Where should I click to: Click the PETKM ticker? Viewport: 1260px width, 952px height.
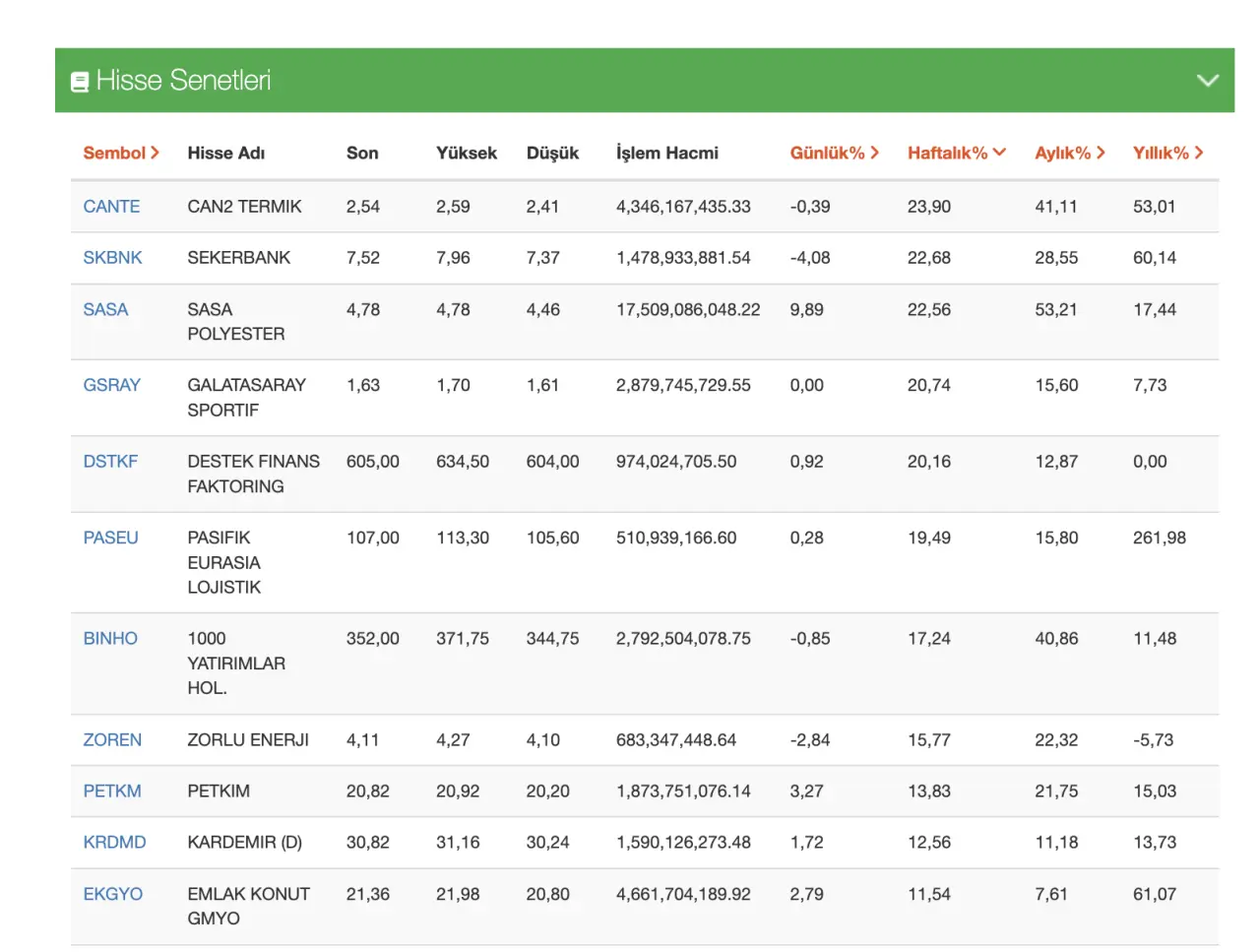112,792
